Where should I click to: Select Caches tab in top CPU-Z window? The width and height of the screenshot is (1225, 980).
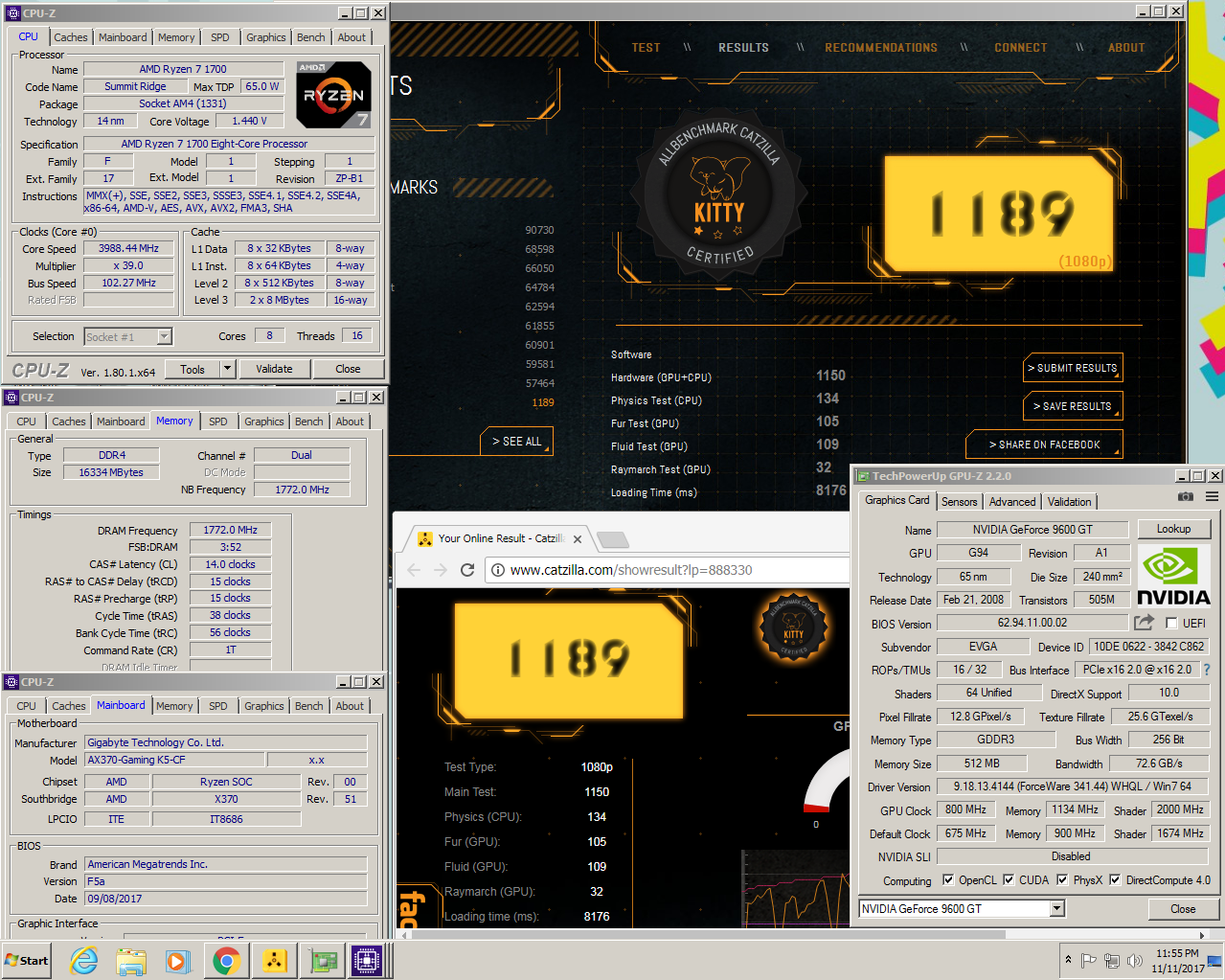point(70,37)
